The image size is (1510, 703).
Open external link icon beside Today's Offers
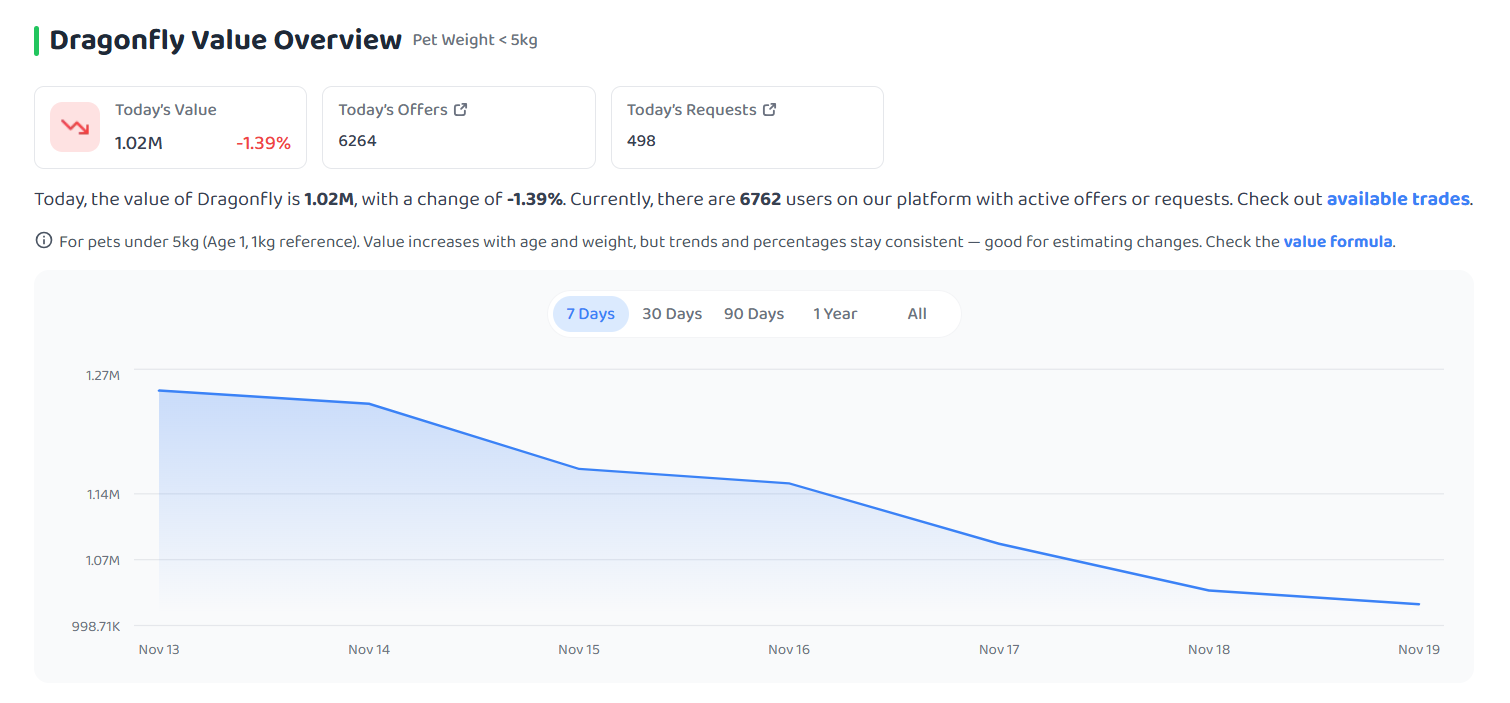460,110
